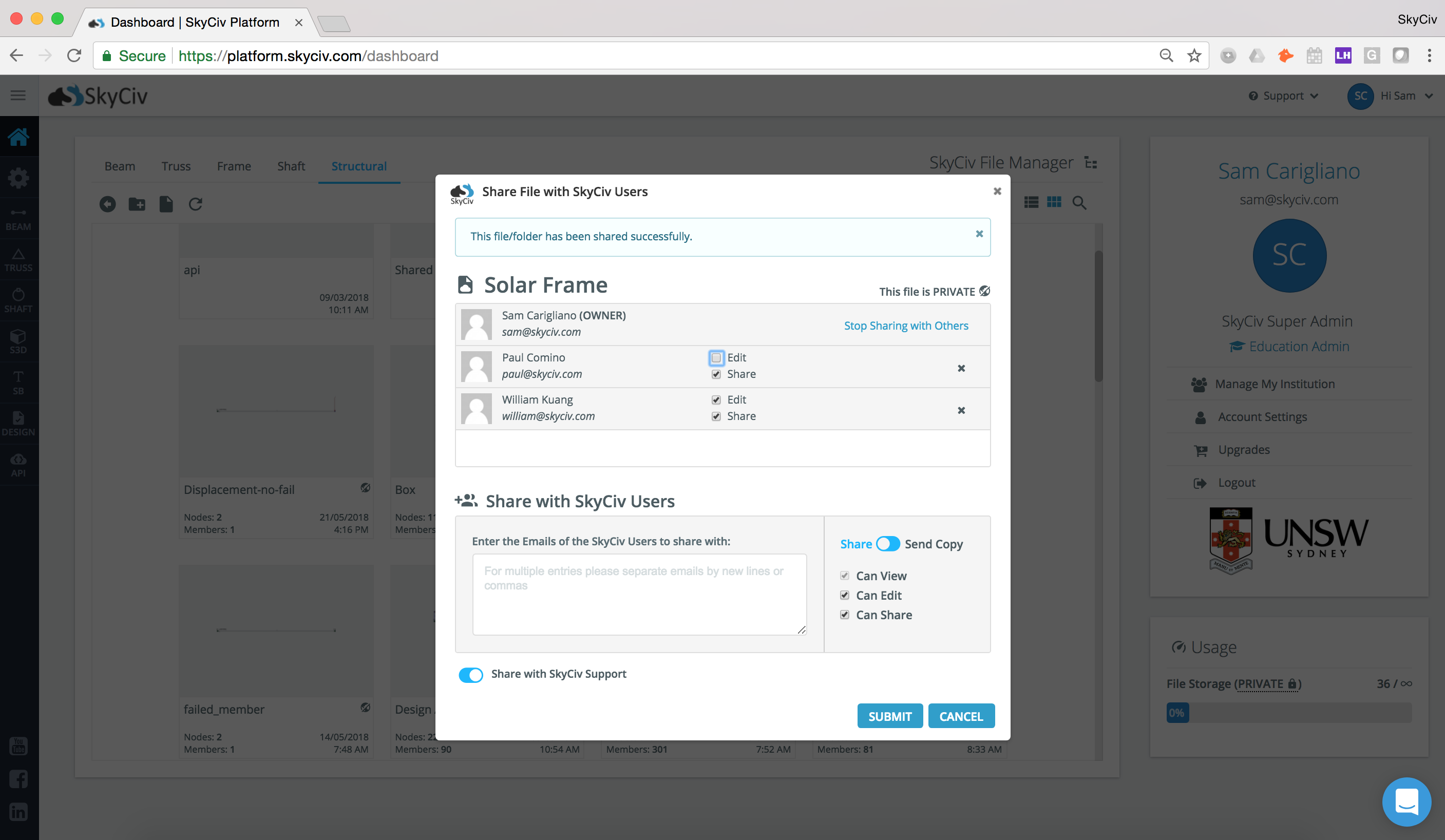The image size is (1445, 840).
Task: Untick Share permission for William Kuang
Action: coord(716,416)
